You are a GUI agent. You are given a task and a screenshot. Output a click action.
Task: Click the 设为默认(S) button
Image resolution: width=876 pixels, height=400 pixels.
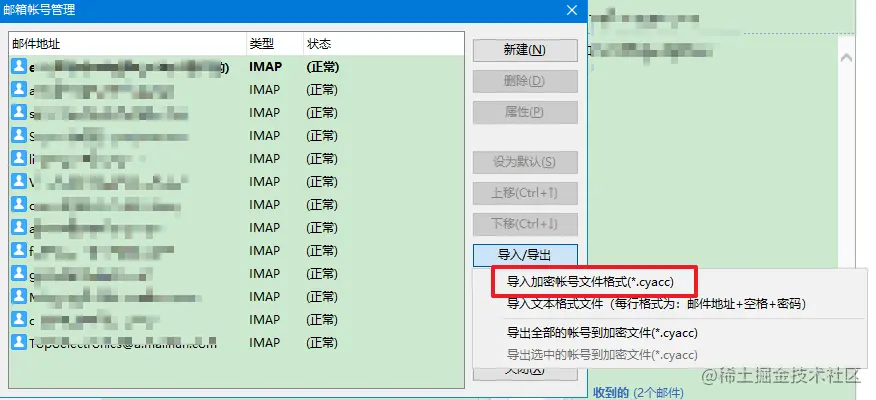click(525, 163)
